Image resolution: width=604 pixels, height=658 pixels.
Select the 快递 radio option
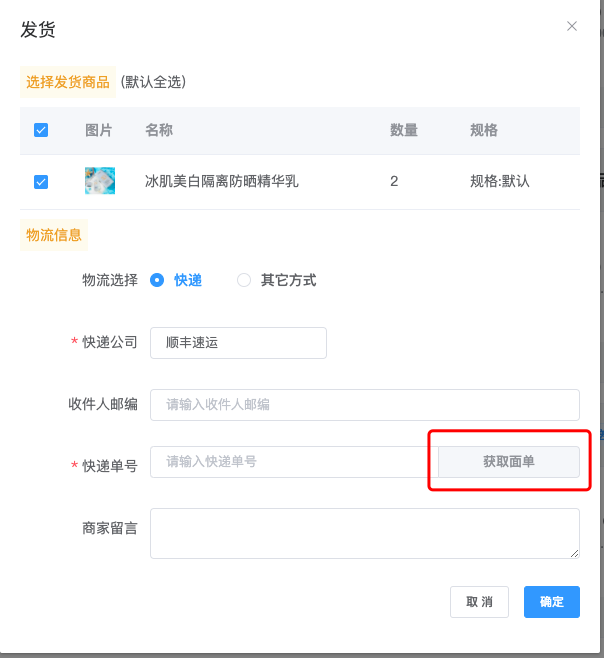[x=157, y=280]
